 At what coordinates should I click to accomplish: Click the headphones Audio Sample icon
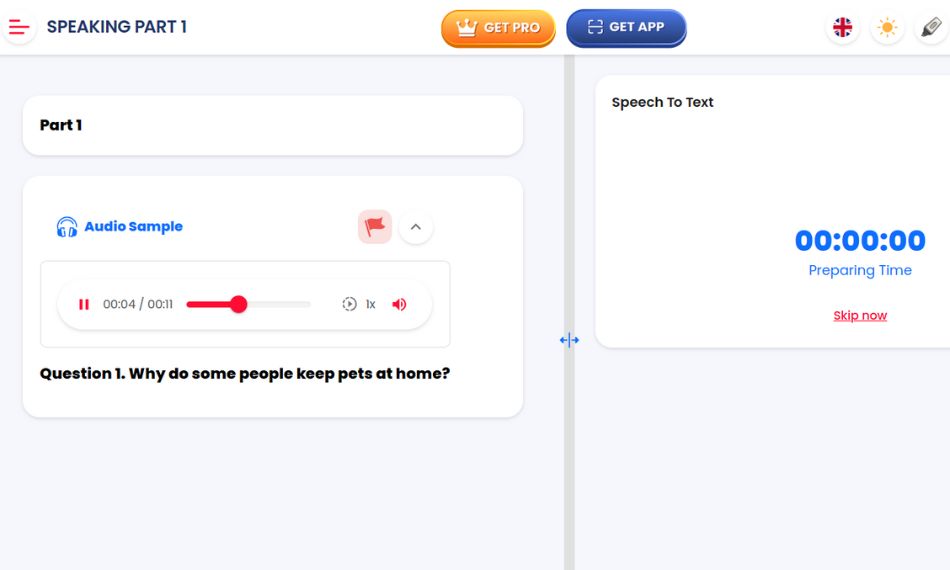[x=67, y=227]
